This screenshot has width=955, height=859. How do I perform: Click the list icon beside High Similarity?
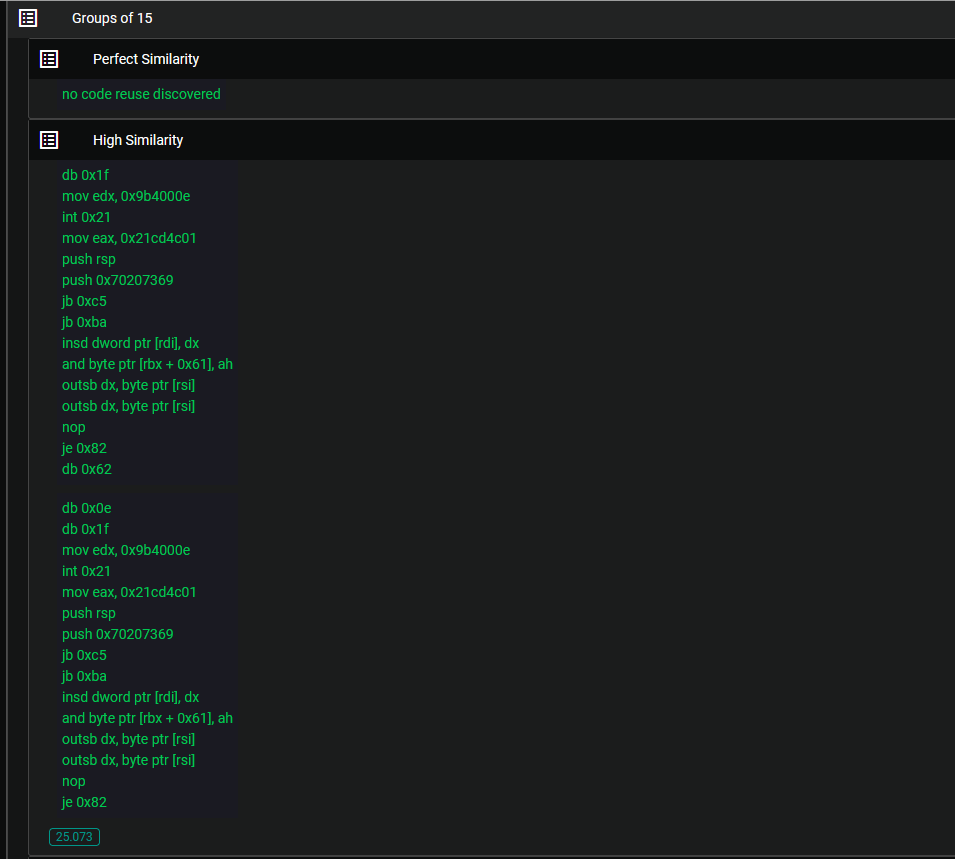(x=49, y=140)
